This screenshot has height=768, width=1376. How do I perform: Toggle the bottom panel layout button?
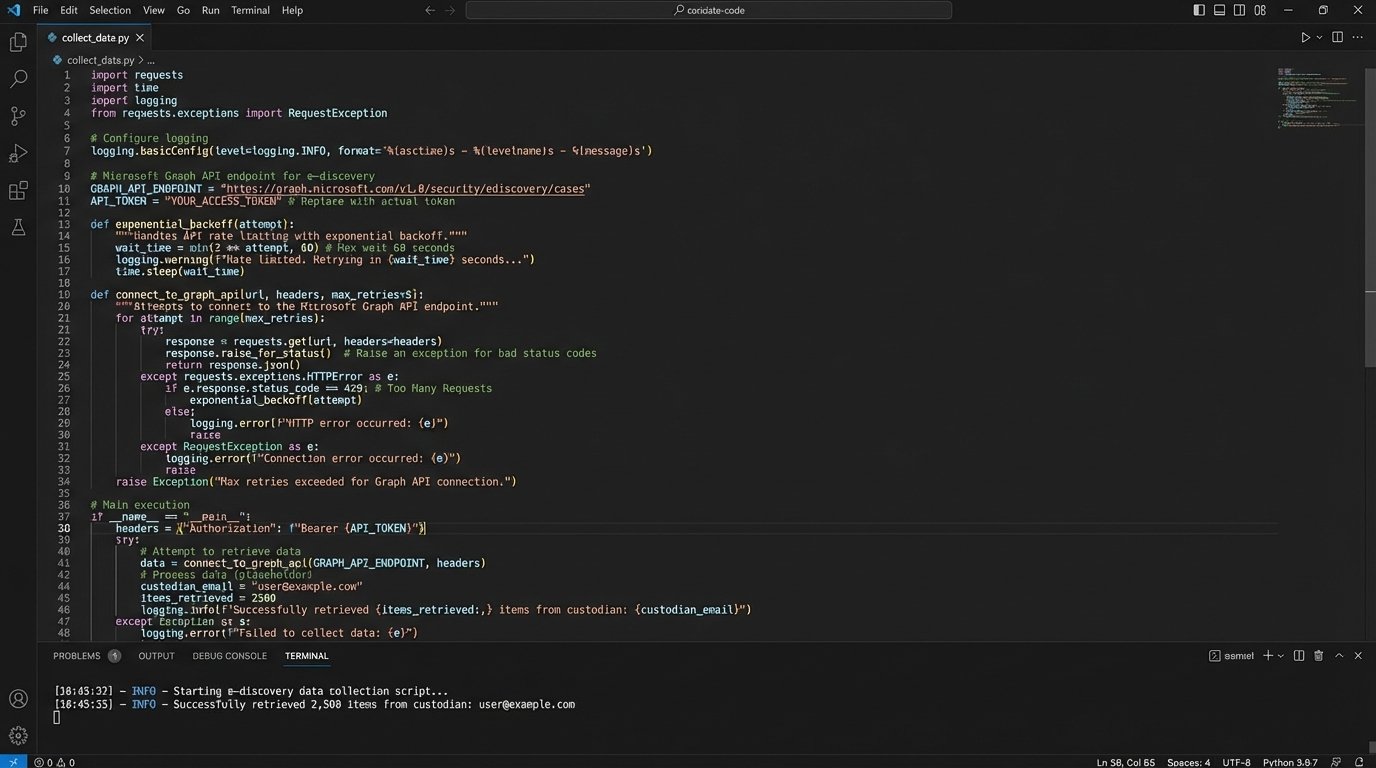click(x=1219, y=10)
